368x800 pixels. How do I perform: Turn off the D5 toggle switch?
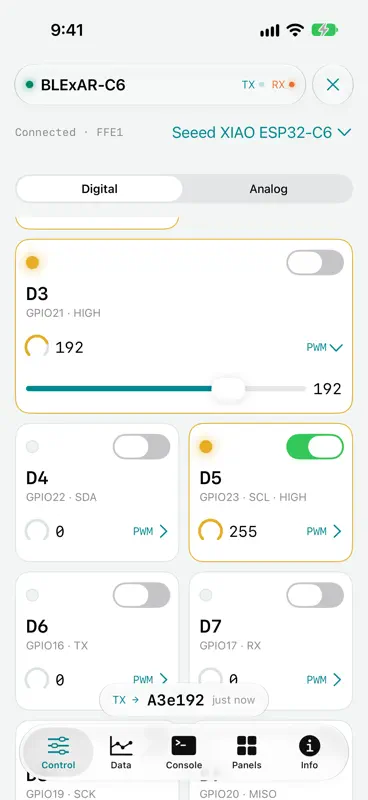(x=315, y=446)
